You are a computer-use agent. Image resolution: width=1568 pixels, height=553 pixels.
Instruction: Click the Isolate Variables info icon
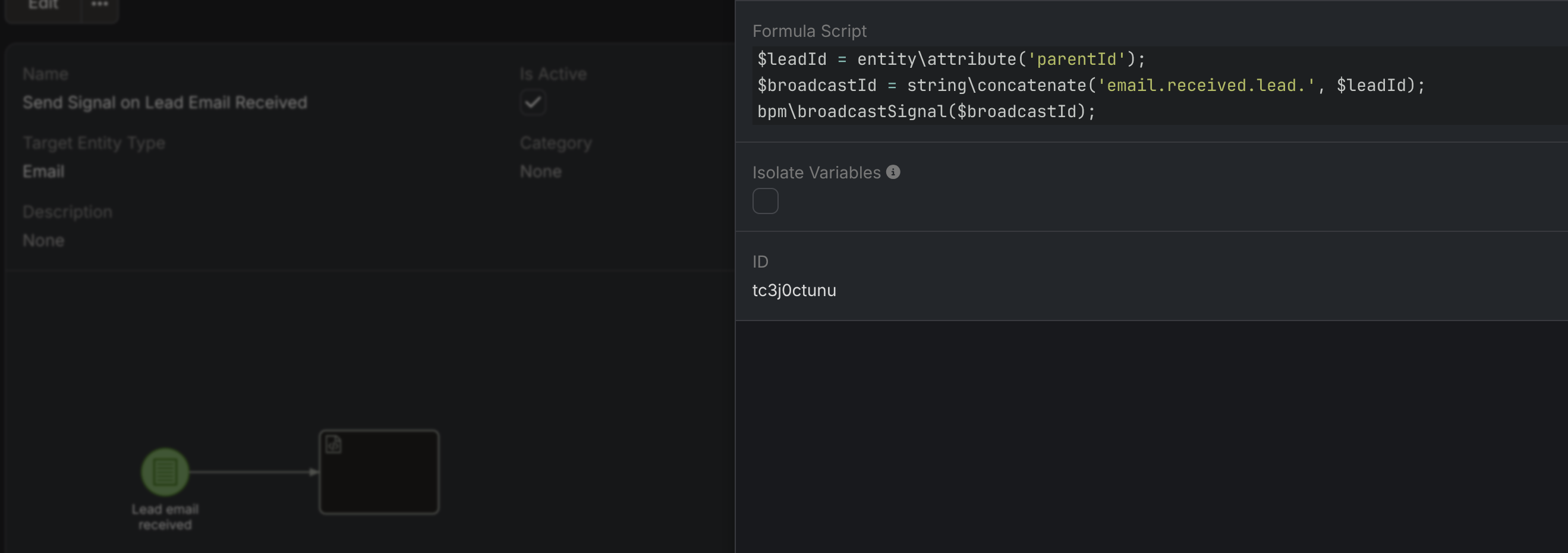893,172
